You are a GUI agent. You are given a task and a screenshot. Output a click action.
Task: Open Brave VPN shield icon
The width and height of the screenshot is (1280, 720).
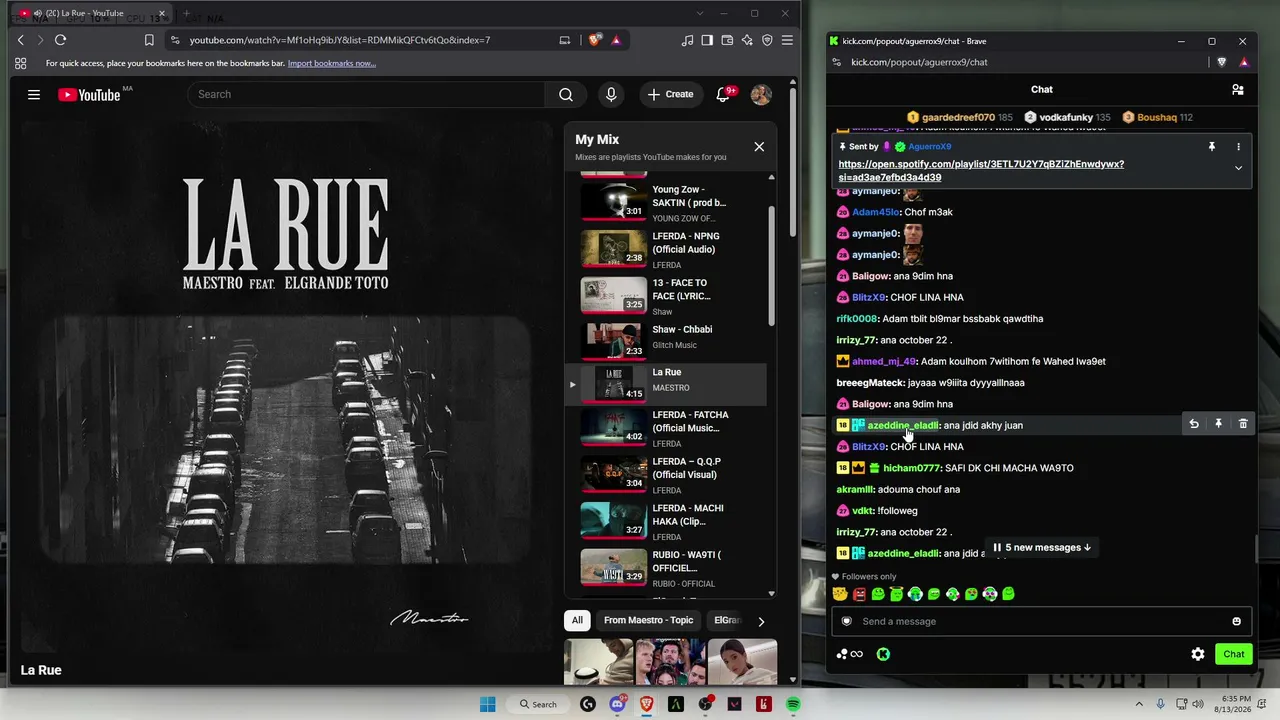(x=767, y=40)
